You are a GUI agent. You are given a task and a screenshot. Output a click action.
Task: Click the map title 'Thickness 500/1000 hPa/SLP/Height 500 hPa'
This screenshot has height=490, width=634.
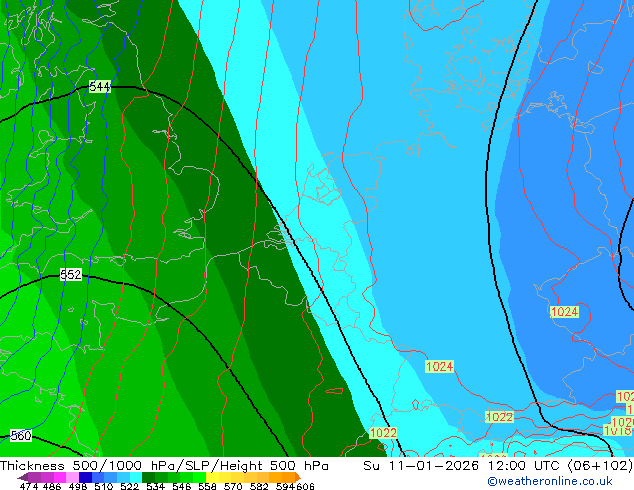pos(164,466)
